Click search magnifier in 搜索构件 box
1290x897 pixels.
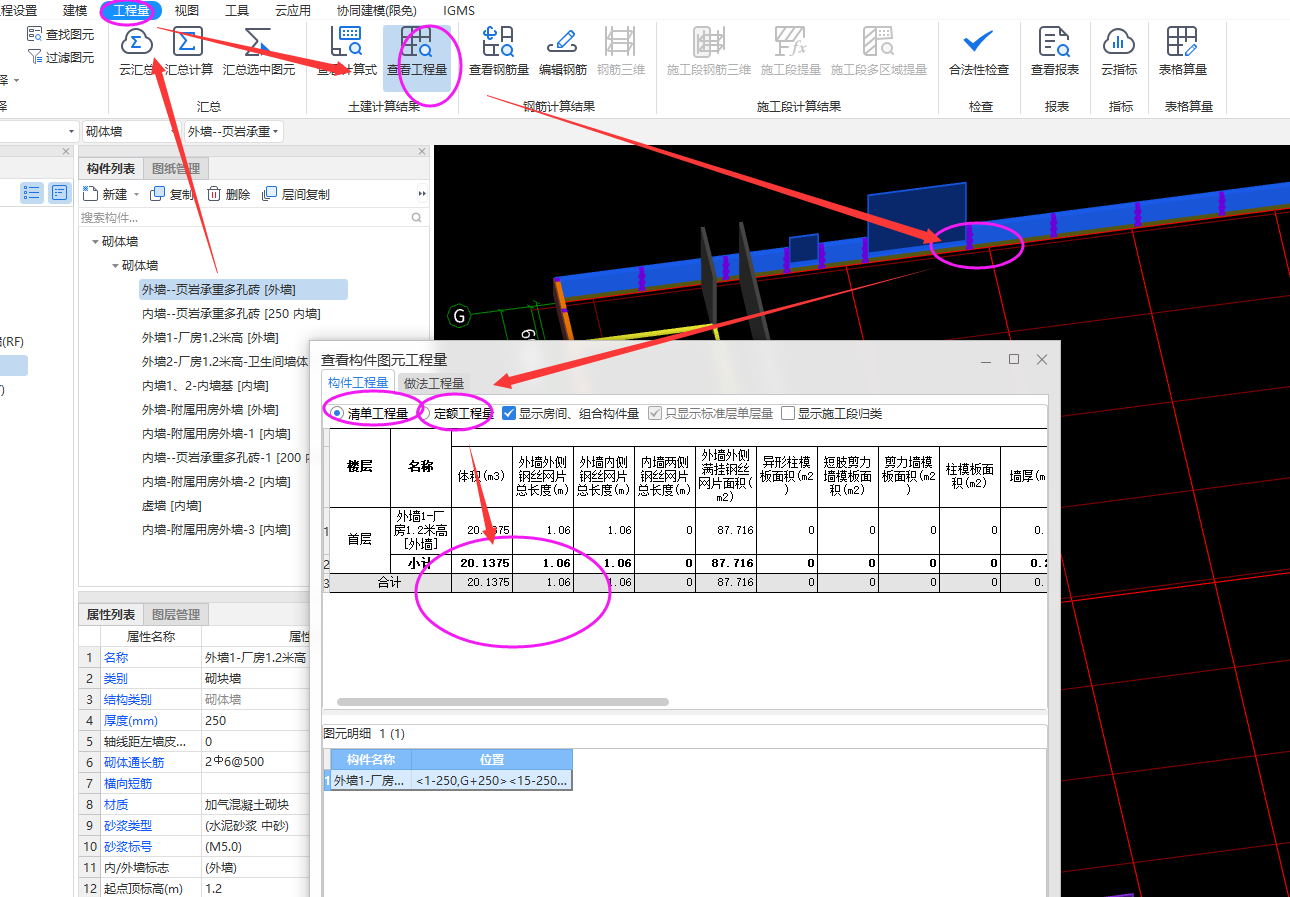(x=417, y=217)
